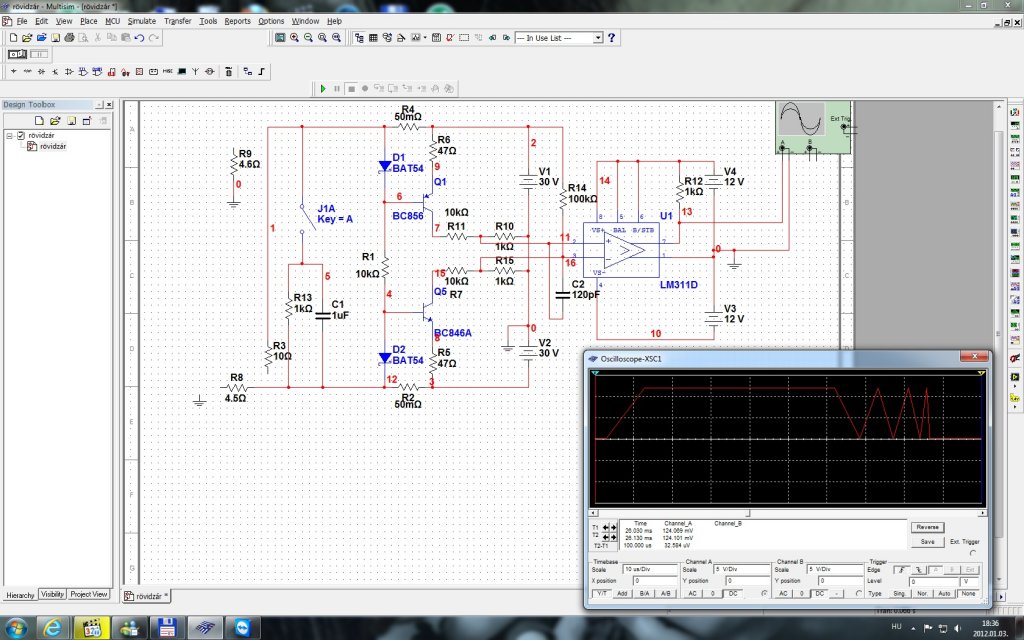The height and width of the screenshot is (640, 1024).
Task: Pause the simulation
Action: click(337, 88)
